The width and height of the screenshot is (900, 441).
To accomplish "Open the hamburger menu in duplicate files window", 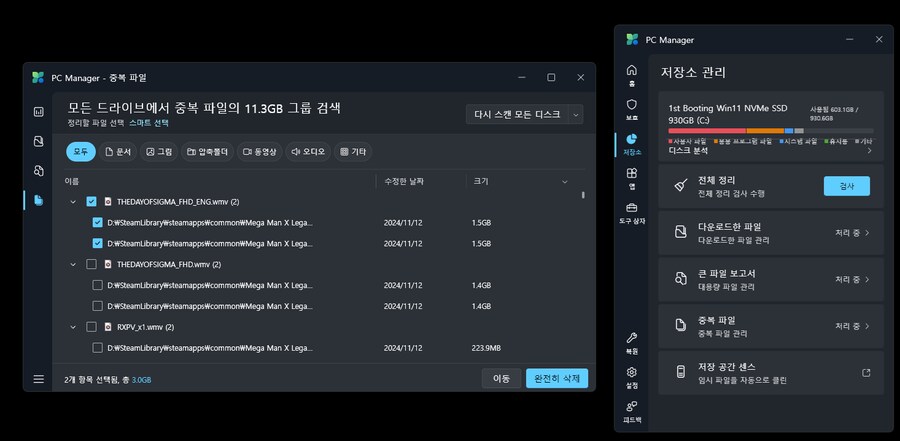I will pos(38,379).
